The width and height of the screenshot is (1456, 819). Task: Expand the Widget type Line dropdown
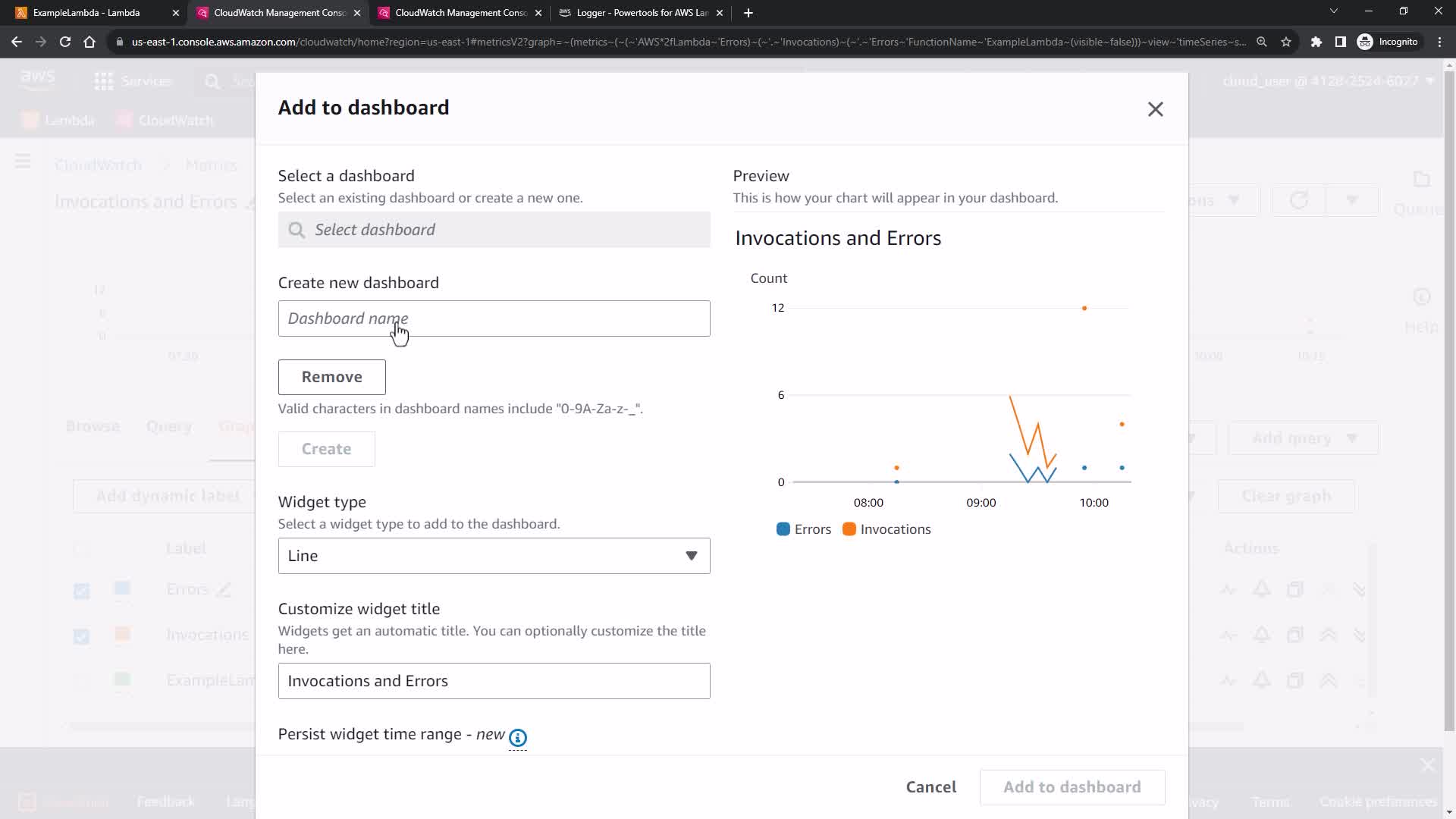click(494, 556)
